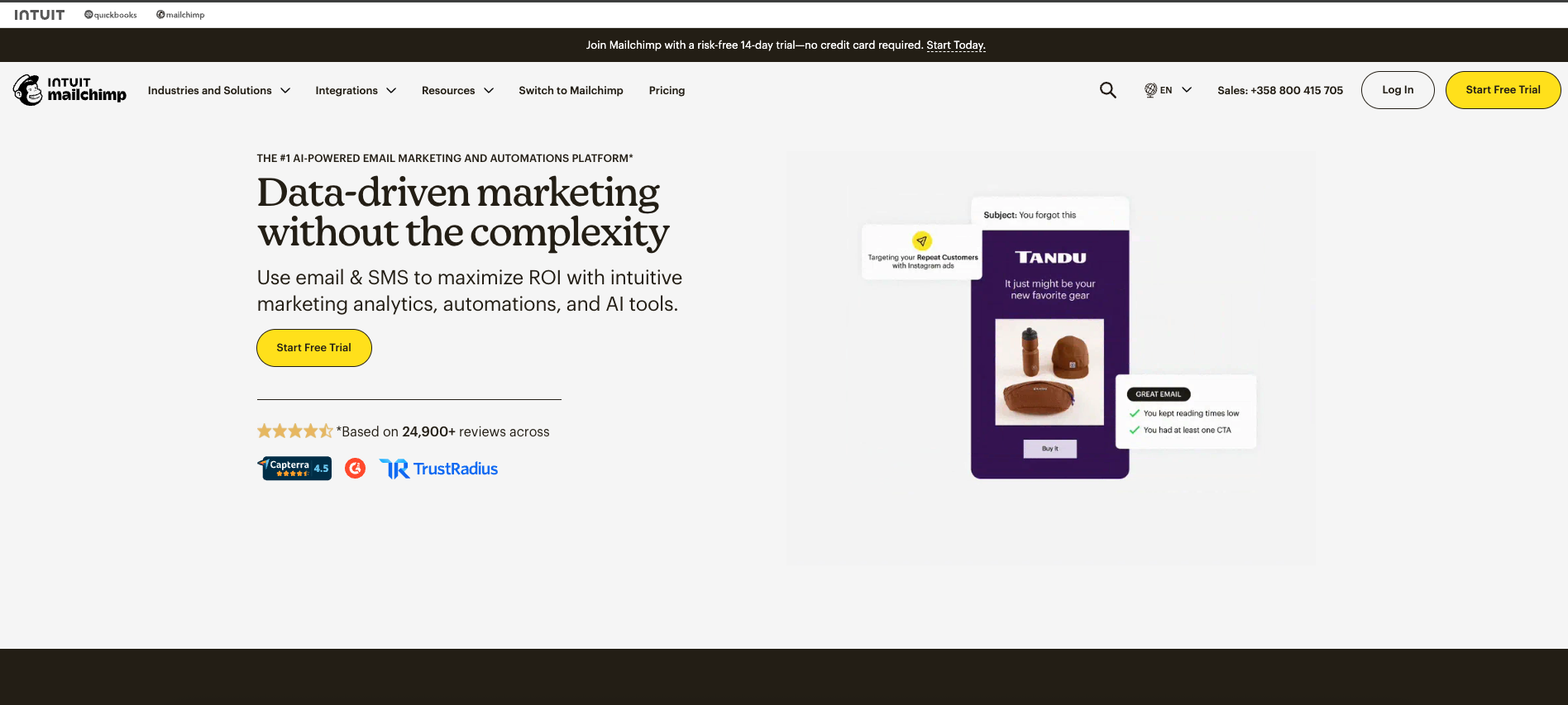Image resolution: width=1568 pixels, height=705 pixels.
Task: Select Switch to Mailchimp nav item
Action: pos(571,90)
